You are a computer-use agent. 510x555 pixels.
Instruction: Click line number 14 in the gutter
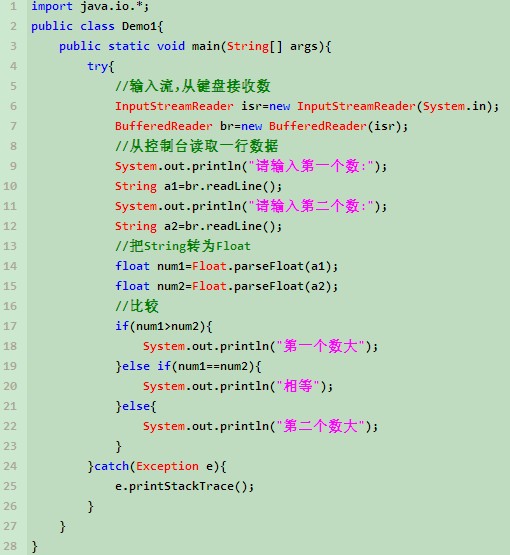(x=10, y=266)
